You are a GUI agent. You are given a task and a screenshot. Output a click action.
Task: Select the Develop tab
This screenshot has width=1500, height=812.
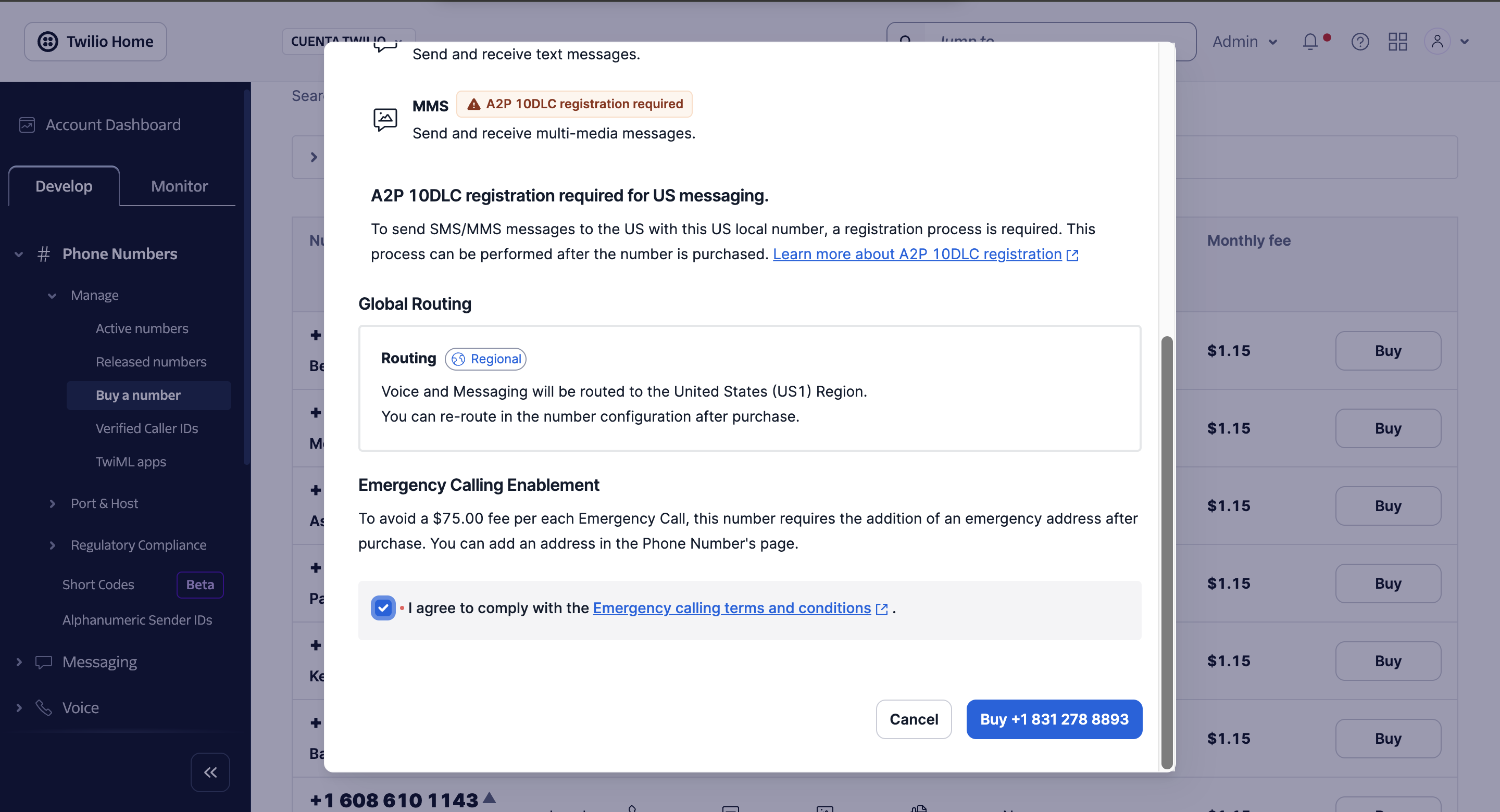click(x=64, y=186)
